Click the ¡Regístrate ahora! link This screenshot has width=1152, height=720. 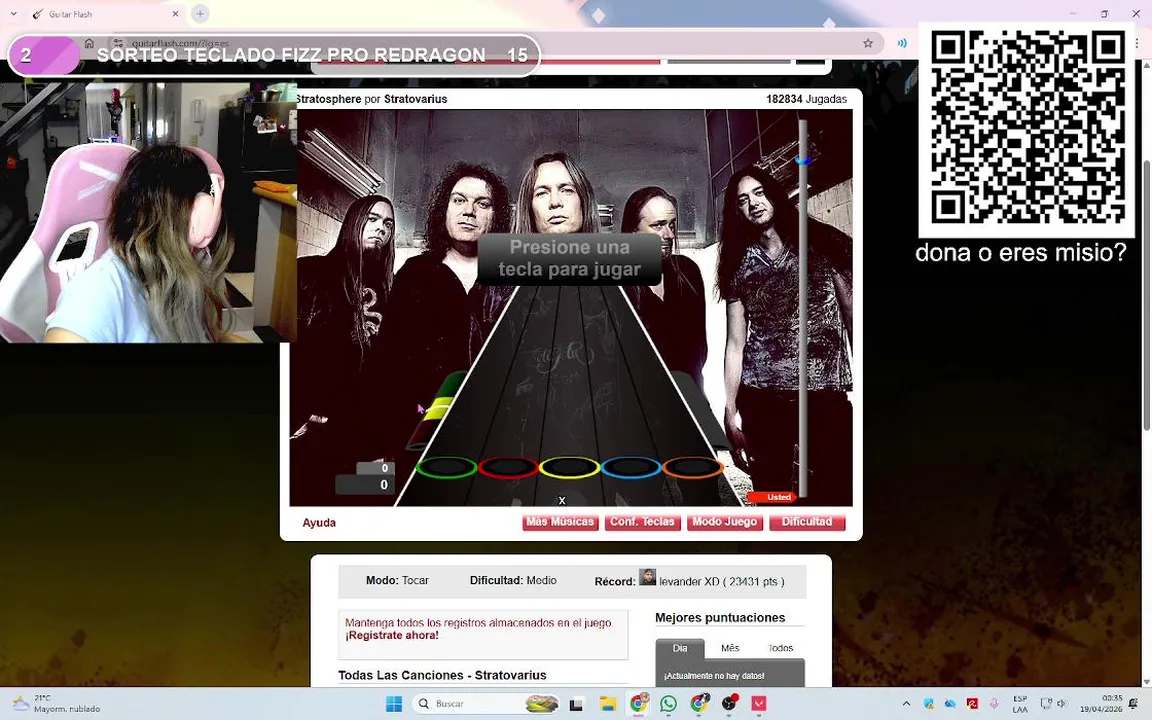392,636
